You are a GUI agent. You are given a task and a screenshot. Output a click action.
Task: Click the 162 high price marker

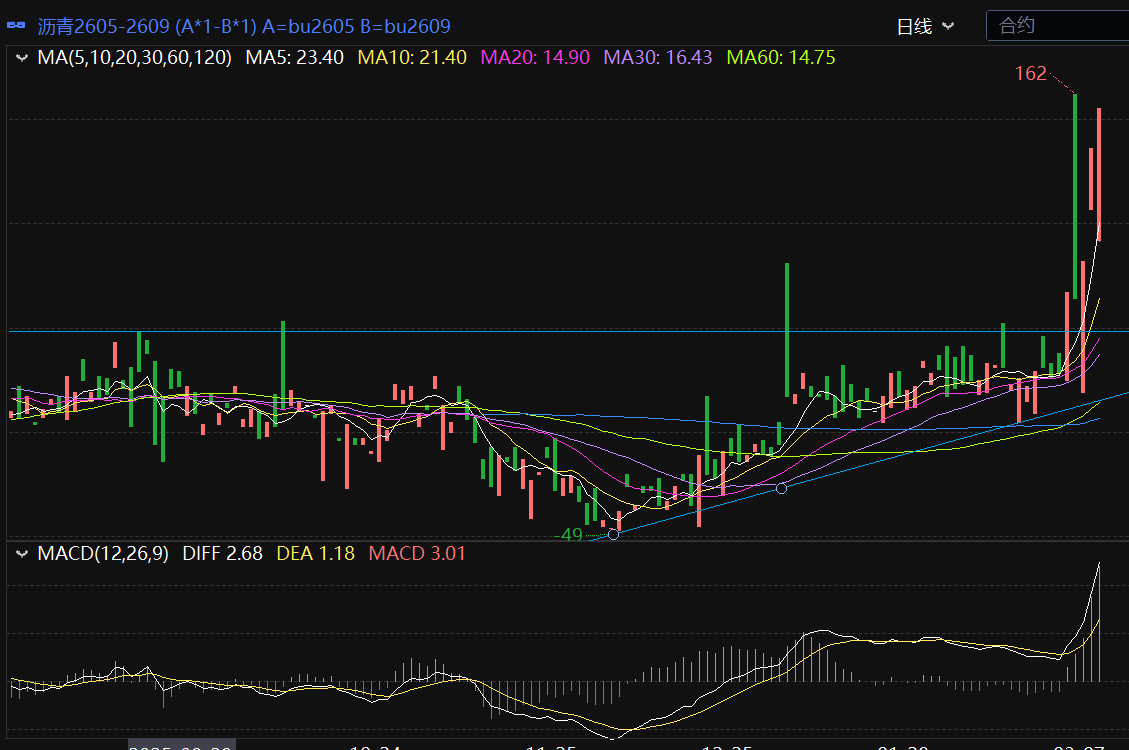(x=1030, y=74)
